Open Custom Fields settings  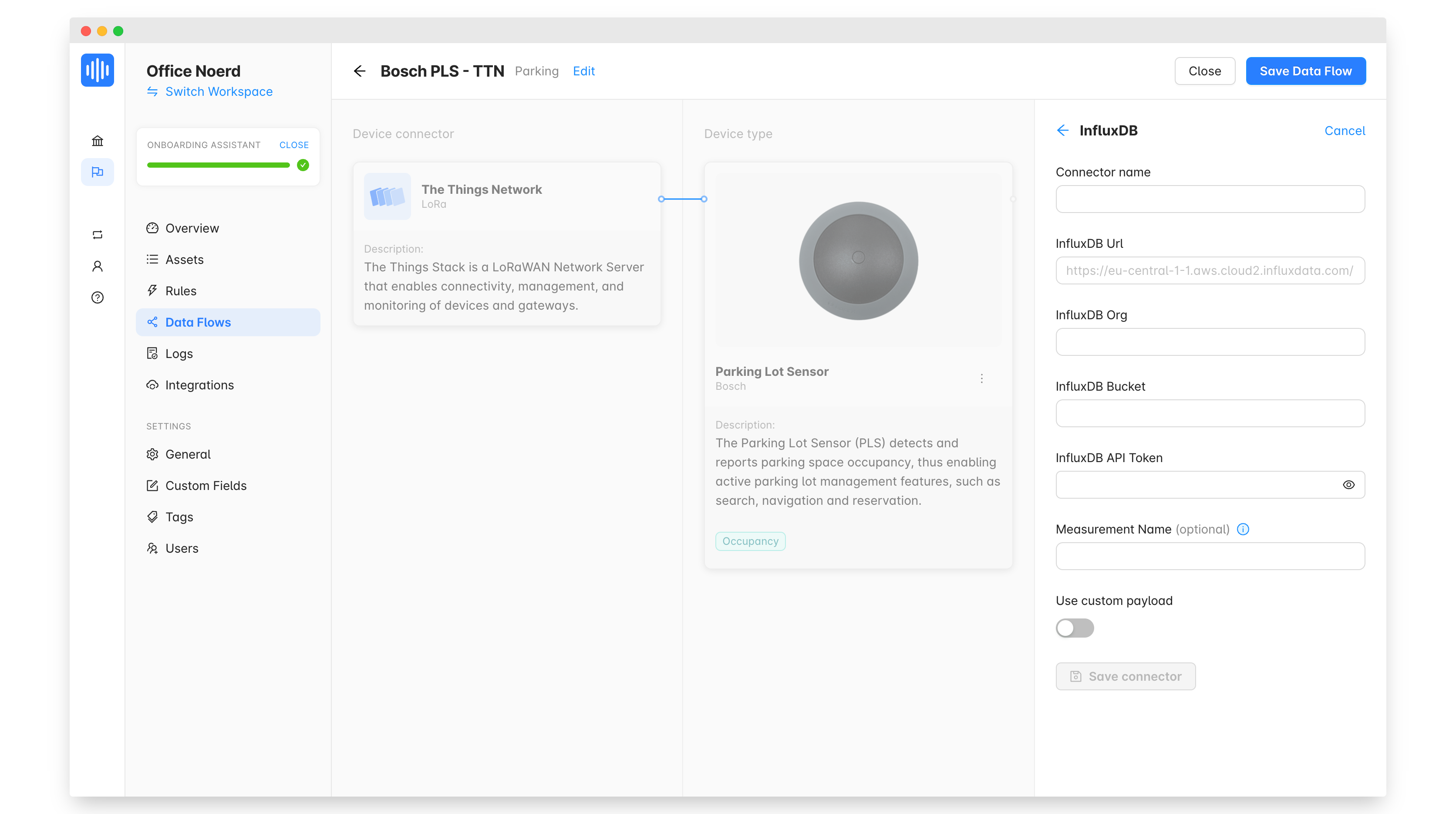[x=228, y=486]
